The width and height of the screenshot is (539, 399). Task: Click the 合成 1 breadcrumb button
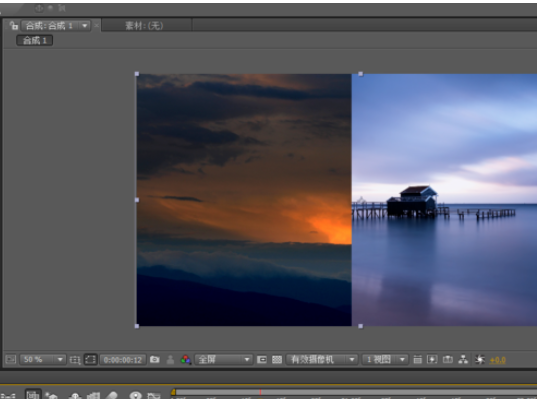(34, 41)
